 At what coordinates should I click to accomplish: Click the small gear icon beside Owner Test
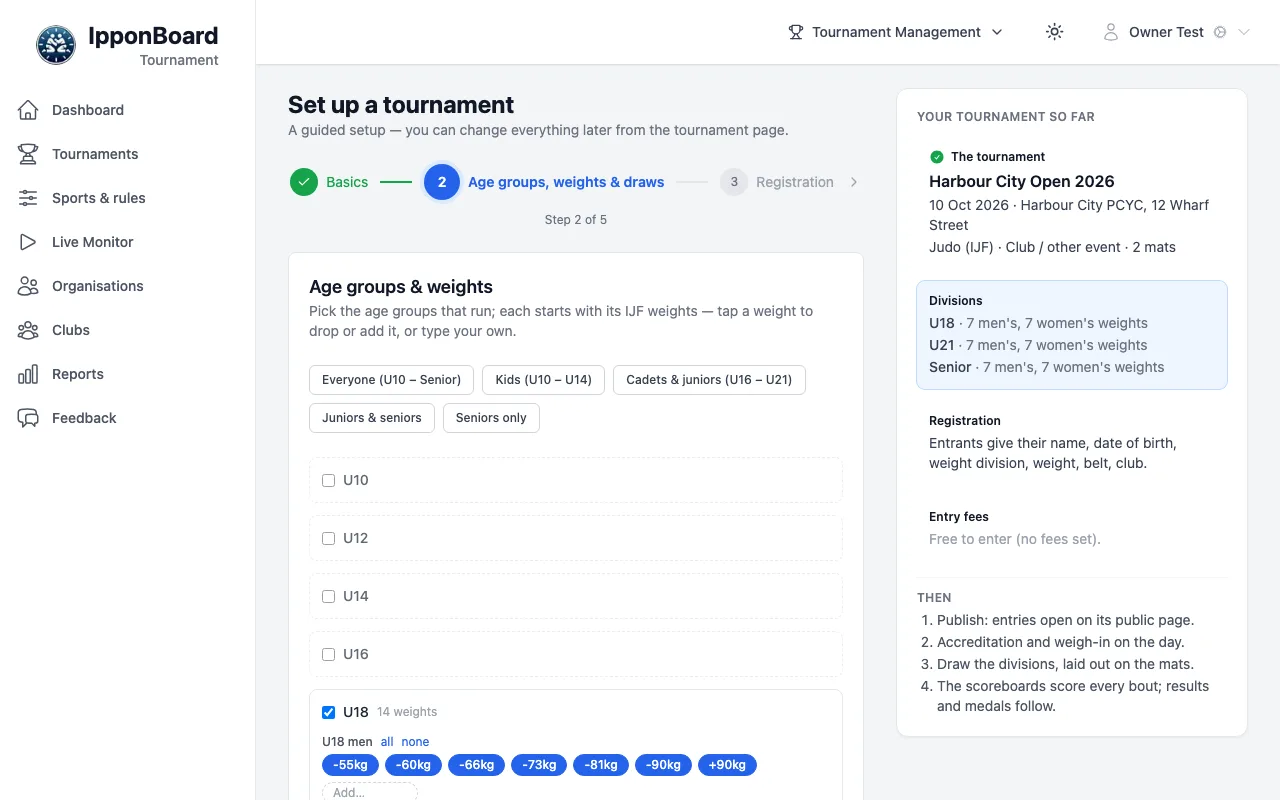pyautogui.click(x=1220, y=32)
